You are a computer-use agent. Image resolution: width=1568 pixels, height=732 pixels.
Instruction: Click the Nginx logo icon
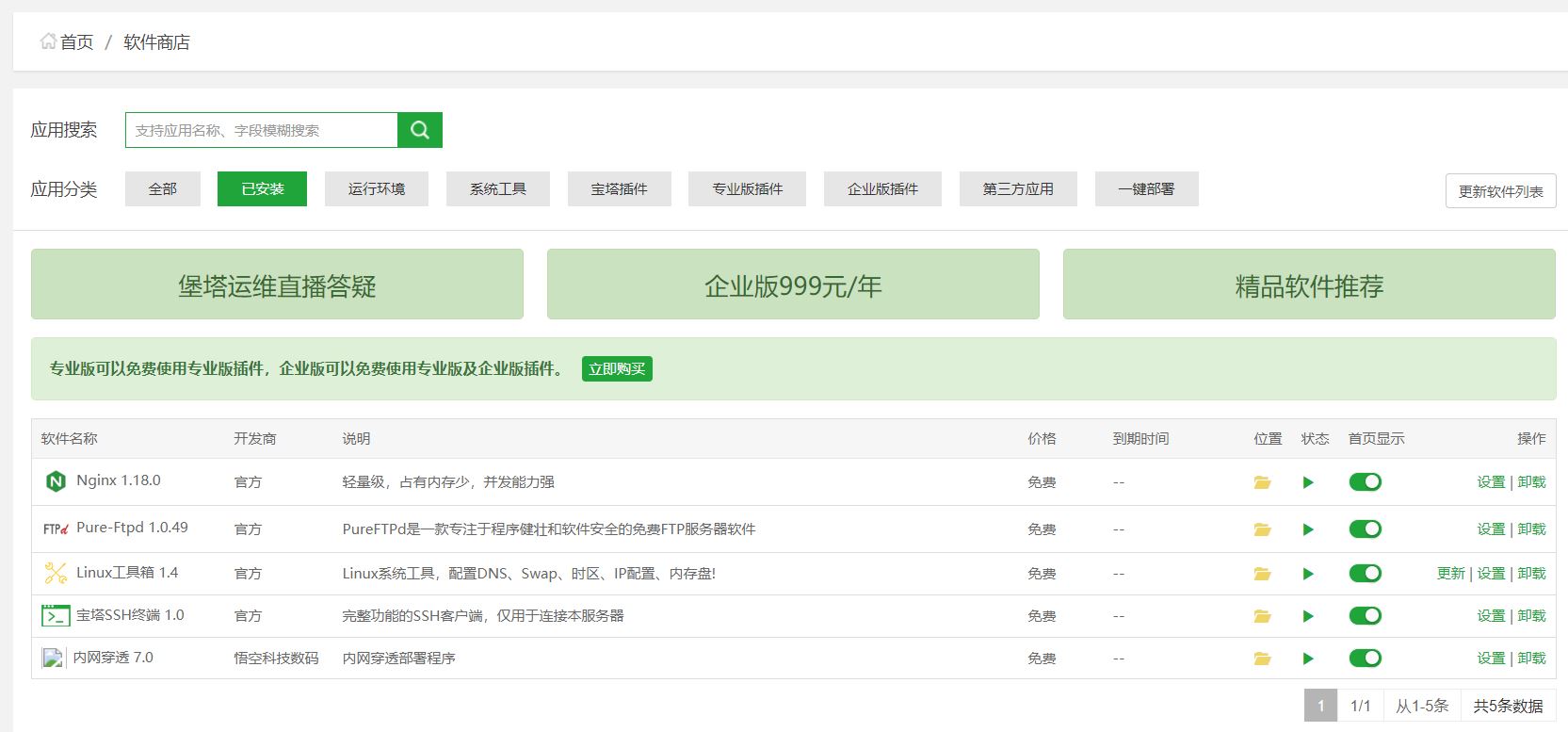coord(56,481)
